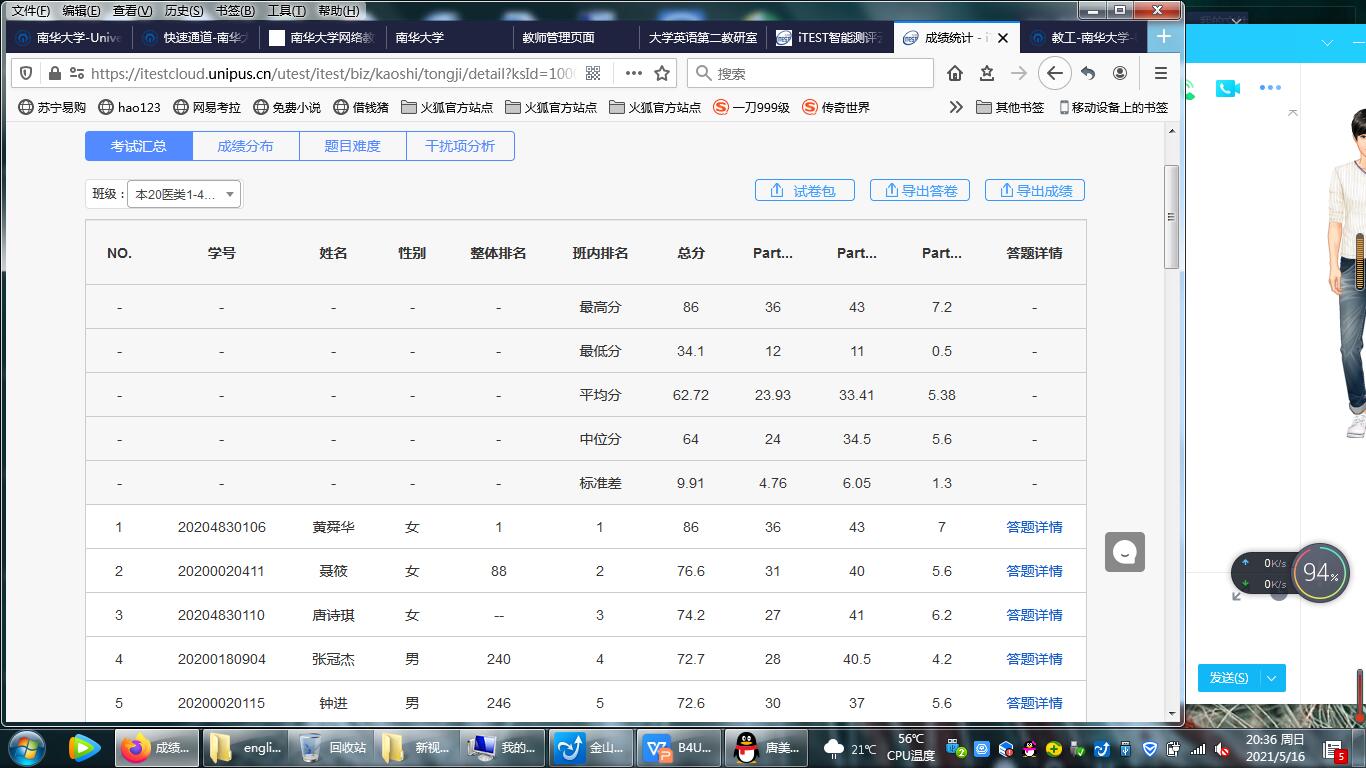Viewport: 1366px width, 768px height.
Task: Click page actions three-dot icon
Action: (633, 73)
